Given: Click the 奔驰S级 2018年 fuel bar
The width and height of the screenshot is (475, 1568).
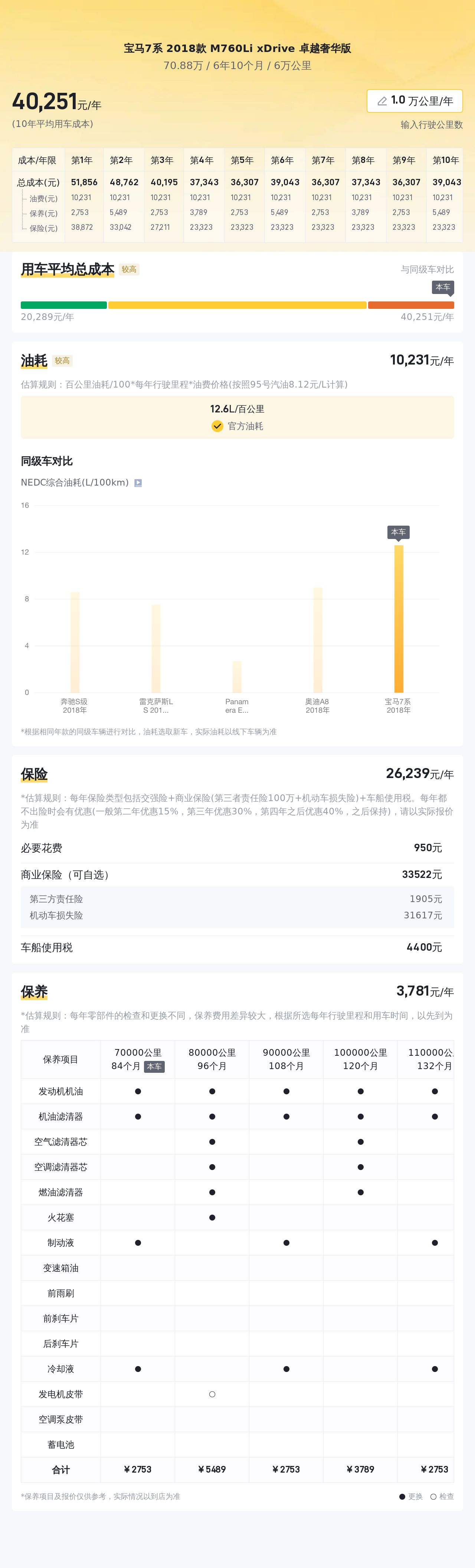Looking at the screenshot, I should (x=75, y=641).
